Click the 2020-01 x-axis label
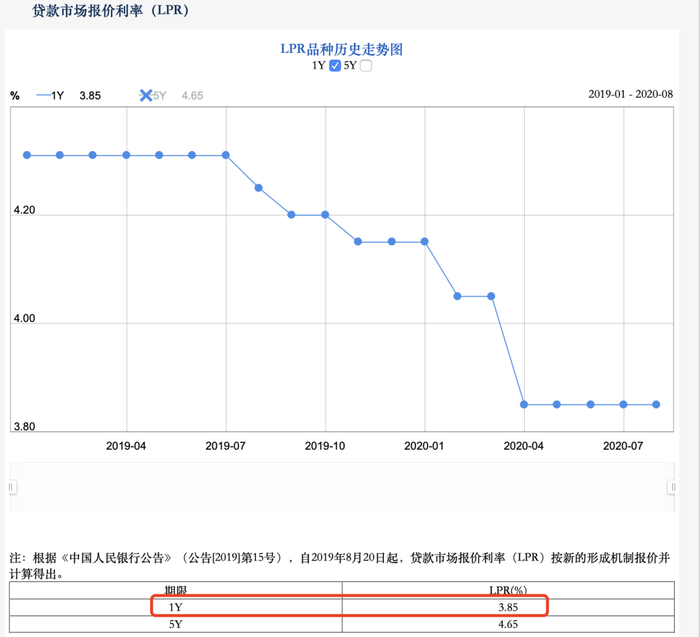Viewport: 700px width, 637px height. tap(424, 446)
